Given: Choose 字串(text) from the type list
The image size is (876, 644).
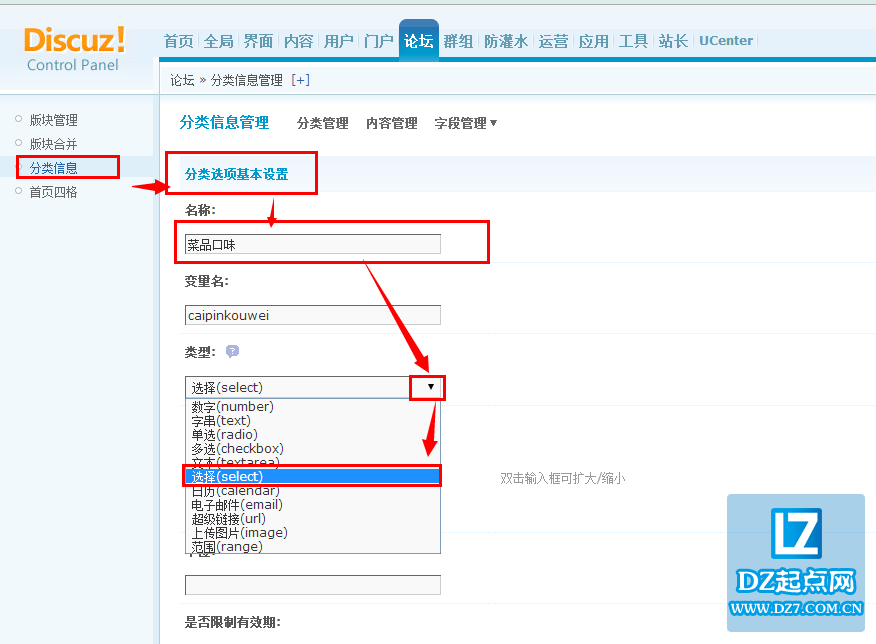Looking at the screenshot, I should pyautogui.click(x=312, y=421).
